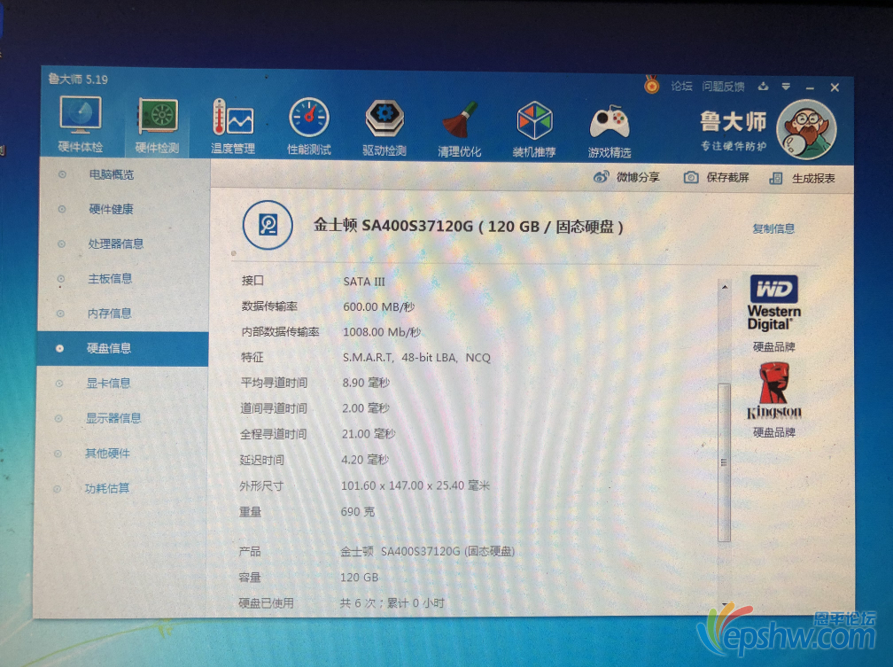Screen dimensions: 893x667
Task: Select 硬件检测 hardware detection icon
Action: [157, 125]
